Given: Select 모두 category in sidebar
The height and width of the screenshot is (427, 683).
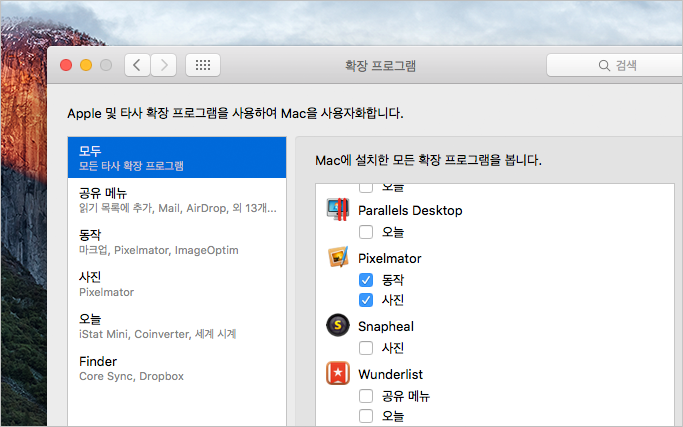Looking at the screenshot, I should [177, 157].
